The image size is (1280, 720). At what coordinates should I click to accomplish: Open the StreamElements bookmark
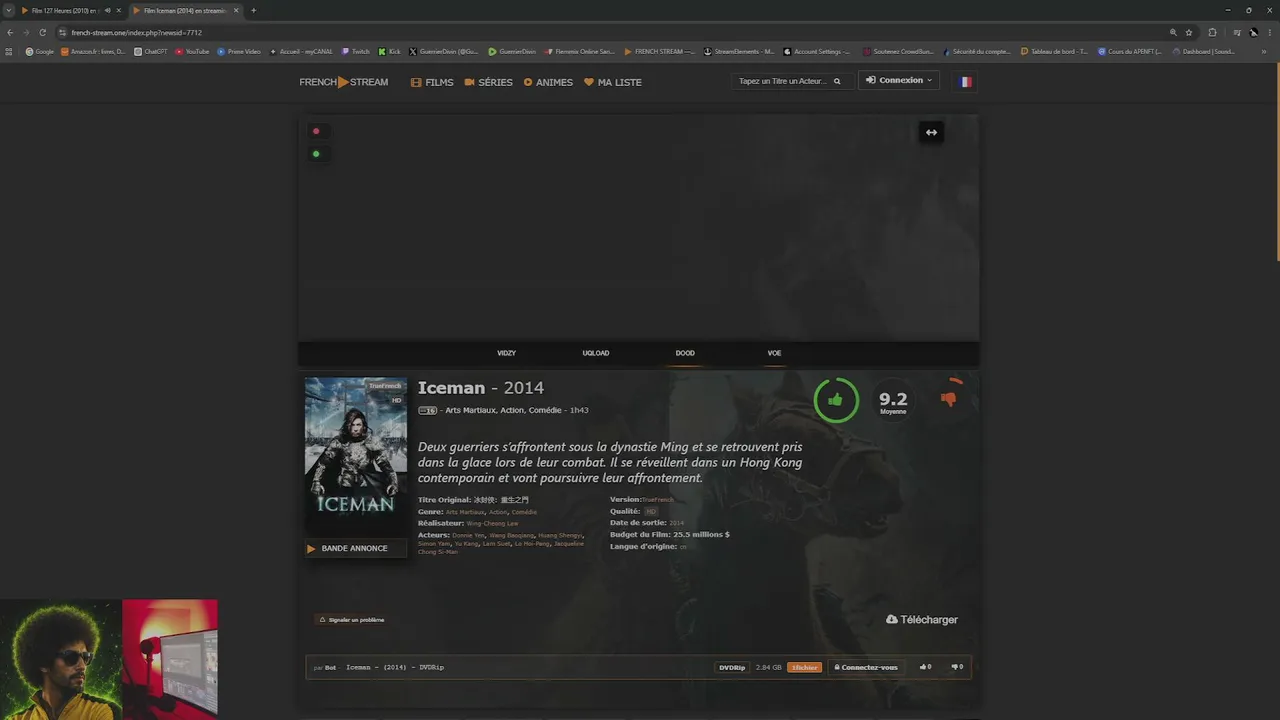coord(739,51)
